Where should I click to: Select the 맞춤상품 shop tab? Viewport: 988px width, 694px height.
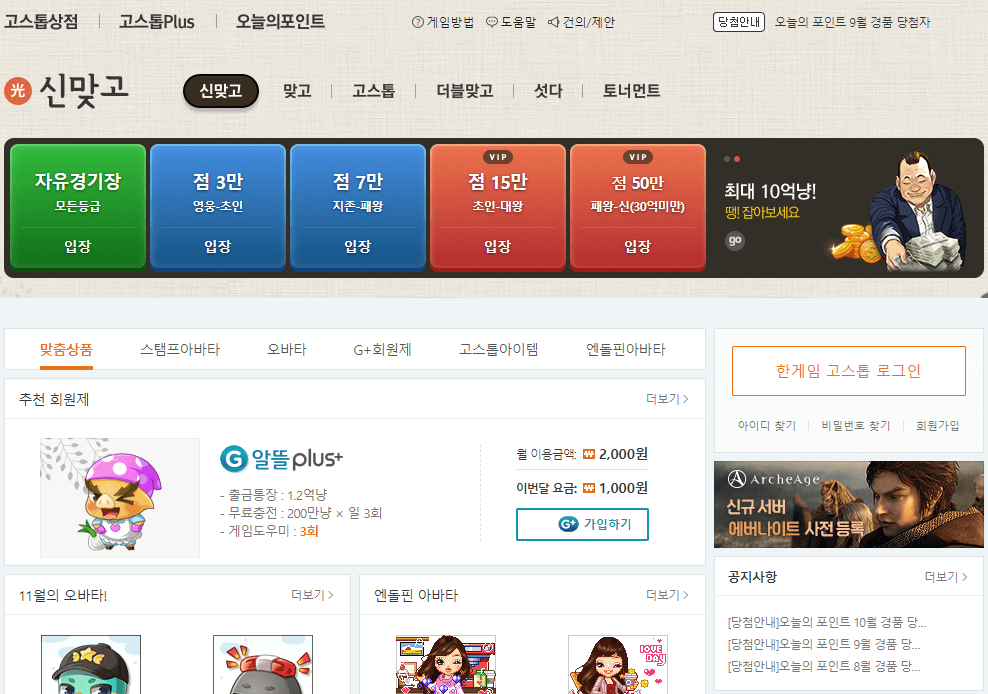tap(66, 349)
